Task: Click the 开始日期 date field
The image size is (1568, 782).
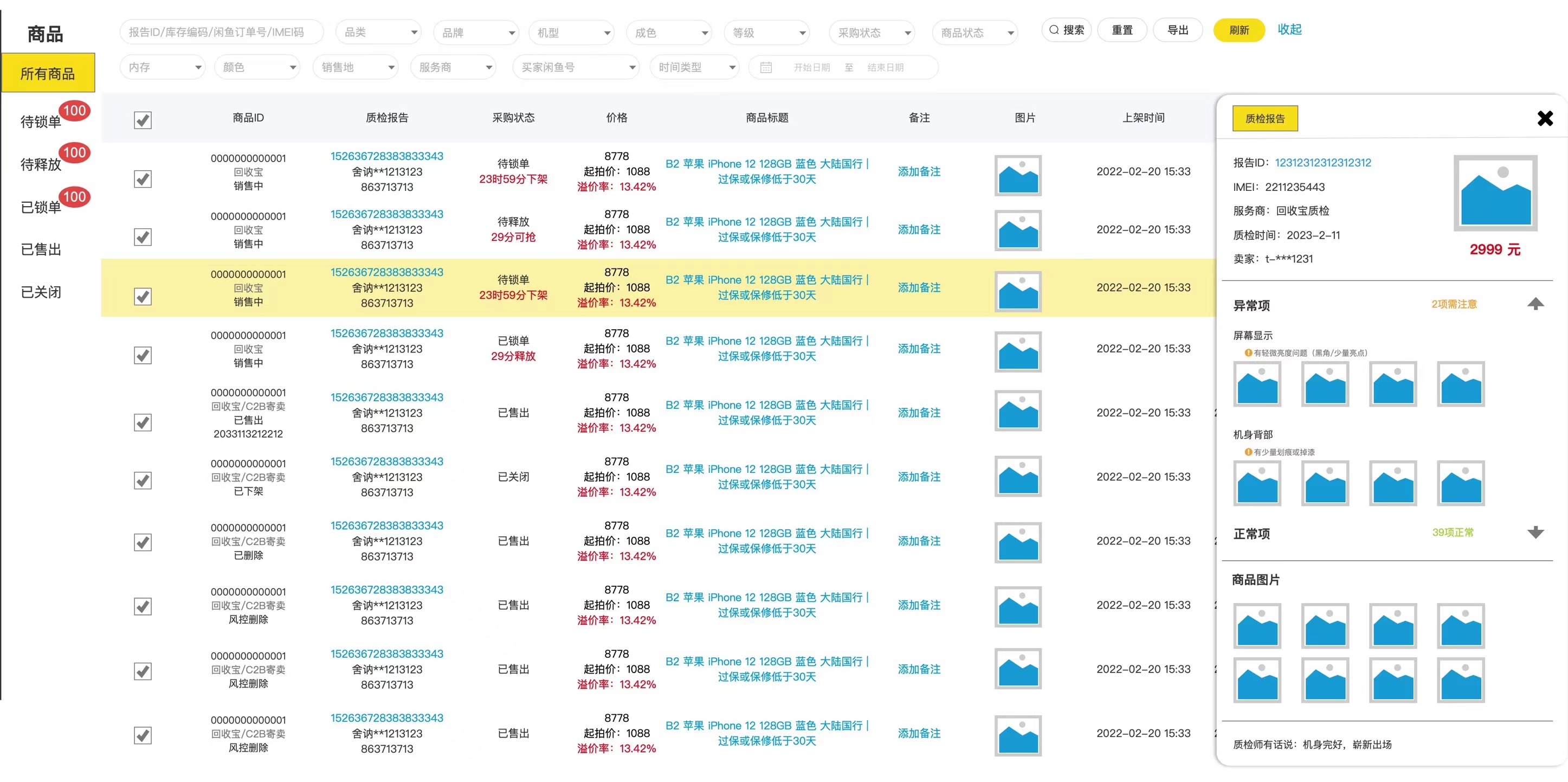Action: pos(811,68)
